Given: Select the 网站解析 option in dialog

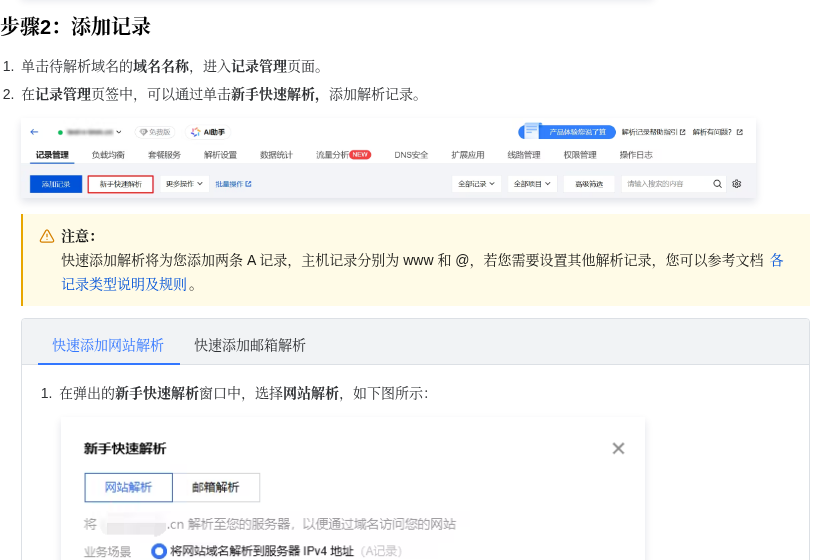Looking at the screenshot, I should (129, 487).
